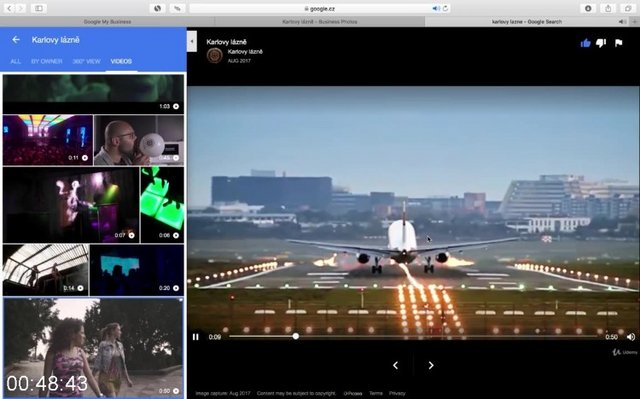Image resolution: width=640 pixels, height=399 pixels.
Task: Switch to the Google My Business tab
Action: 107,22
